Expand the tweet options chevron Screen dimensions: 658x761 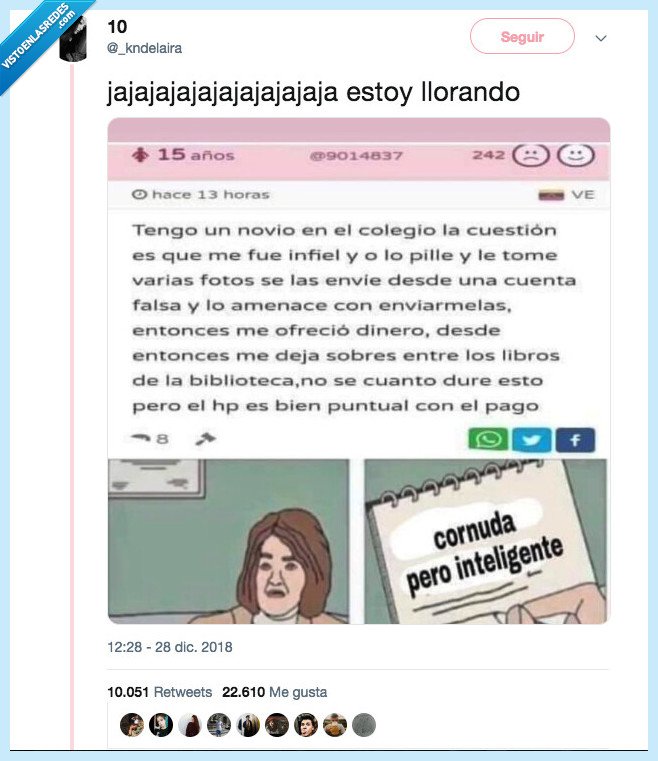tap(601, 38)
